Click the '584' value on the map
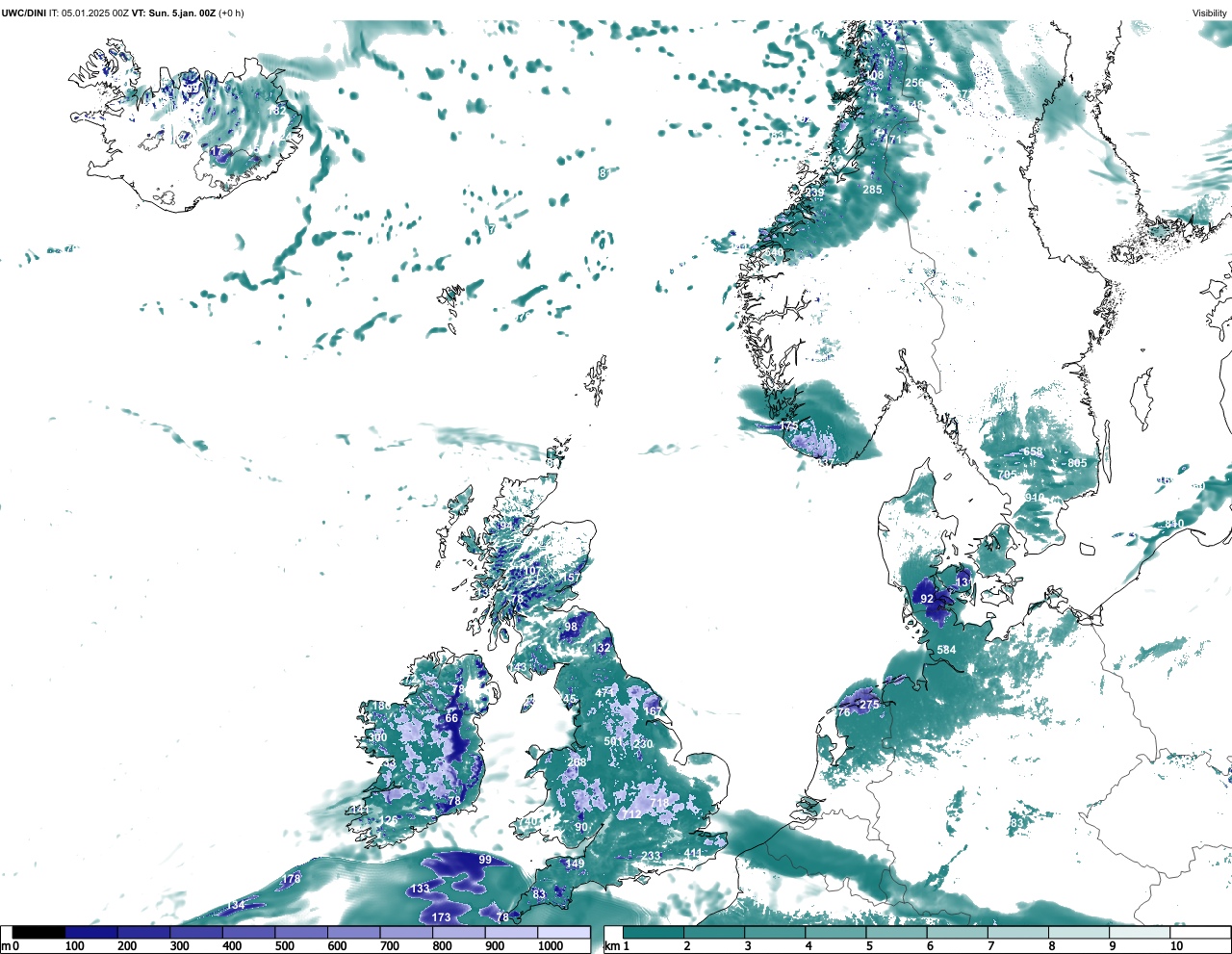1232x954 pixels. (x=947, y=650)
